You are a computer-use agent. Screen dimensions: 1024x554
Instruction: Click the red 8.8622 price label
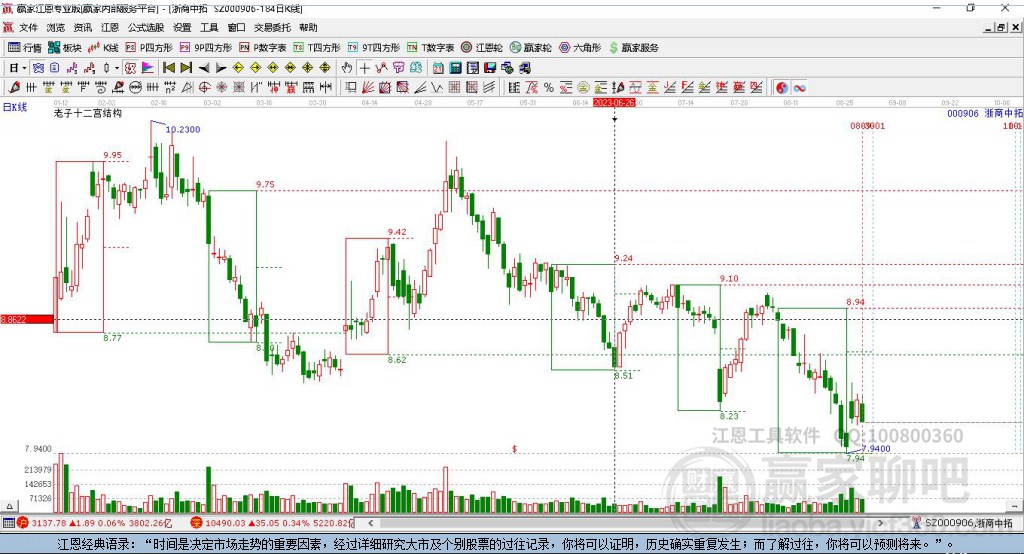(27, 319)
